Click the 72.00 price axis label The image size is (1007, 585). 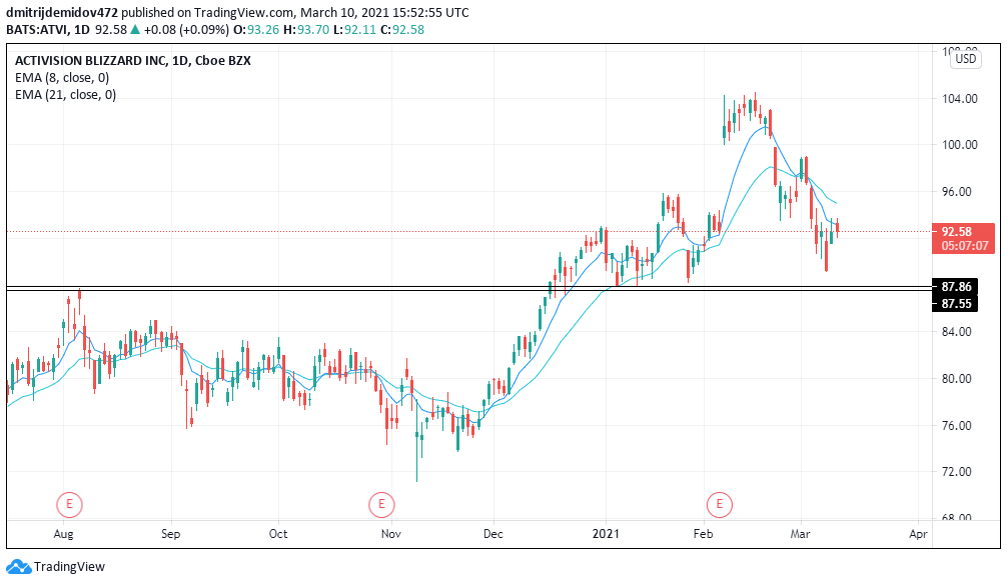tap(956, 471)
